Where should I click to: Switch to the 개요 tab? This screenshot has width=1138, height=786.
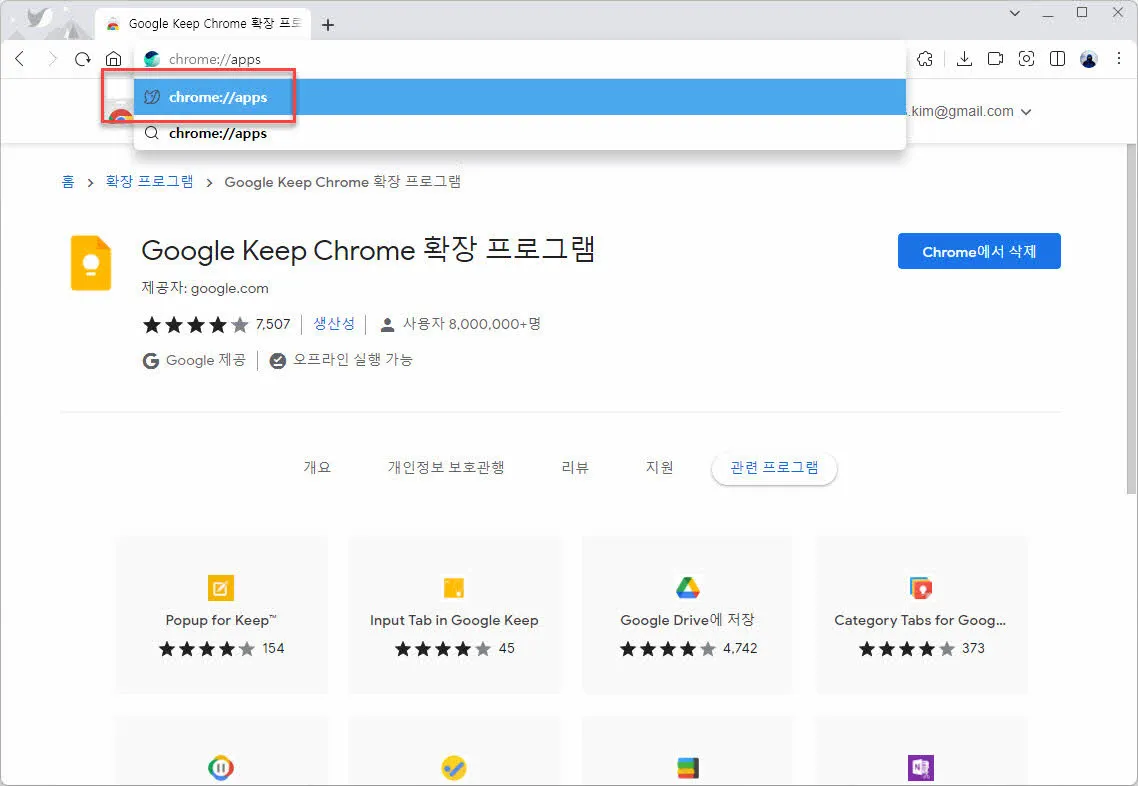[x=317, y=467]
